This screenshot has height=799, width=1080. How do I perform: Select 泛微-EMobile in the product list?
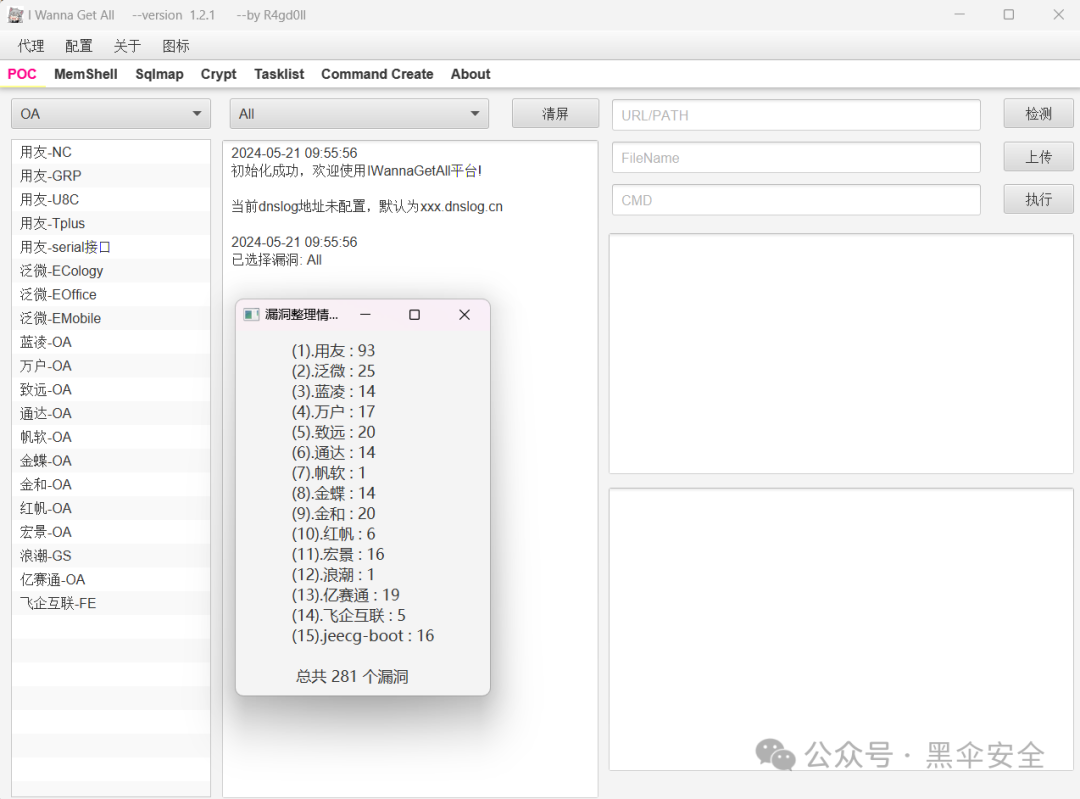(x=111, y=318)
